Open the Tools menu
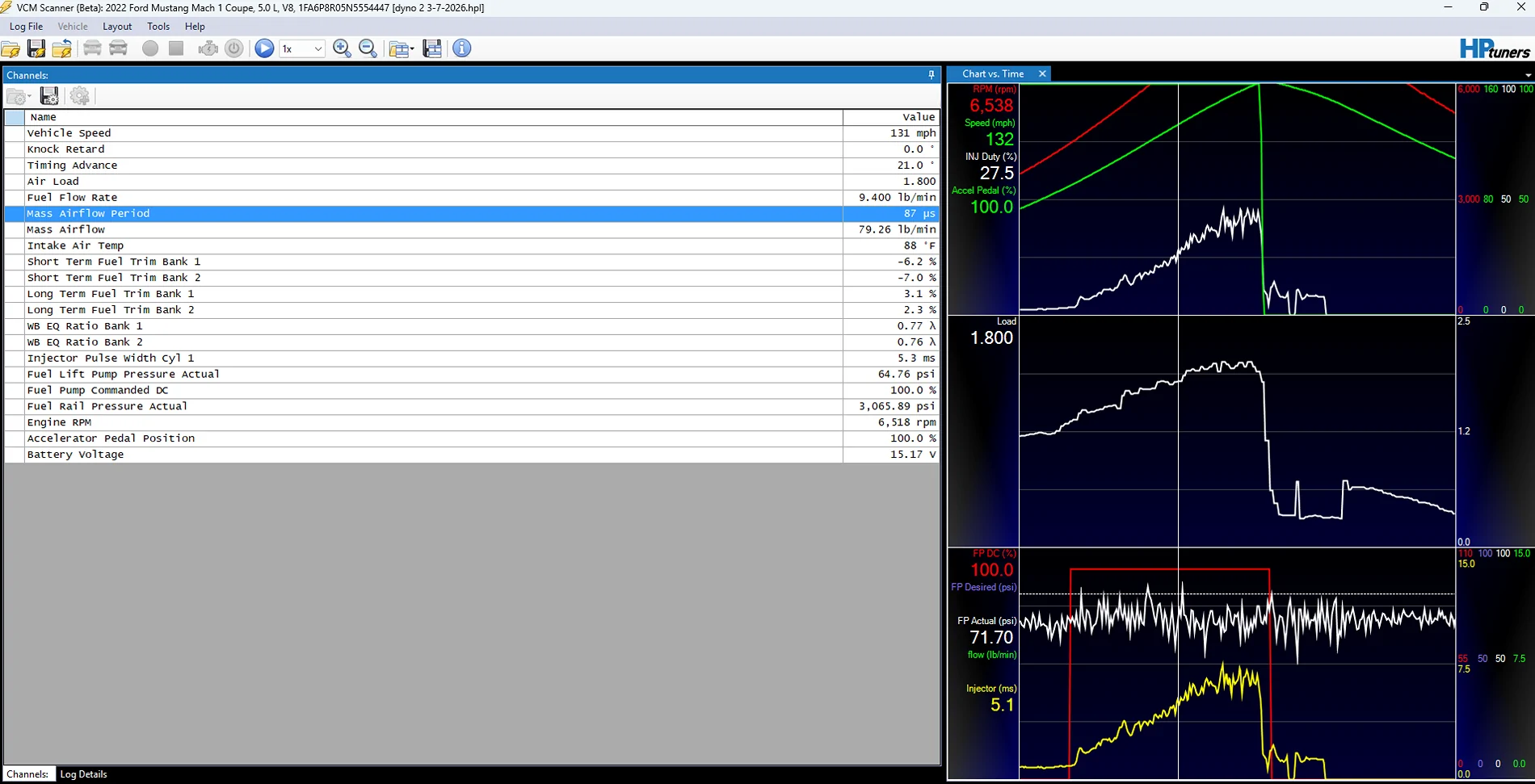The width and height of the screenshot is (1535, 784). click(x=158, y=27)
